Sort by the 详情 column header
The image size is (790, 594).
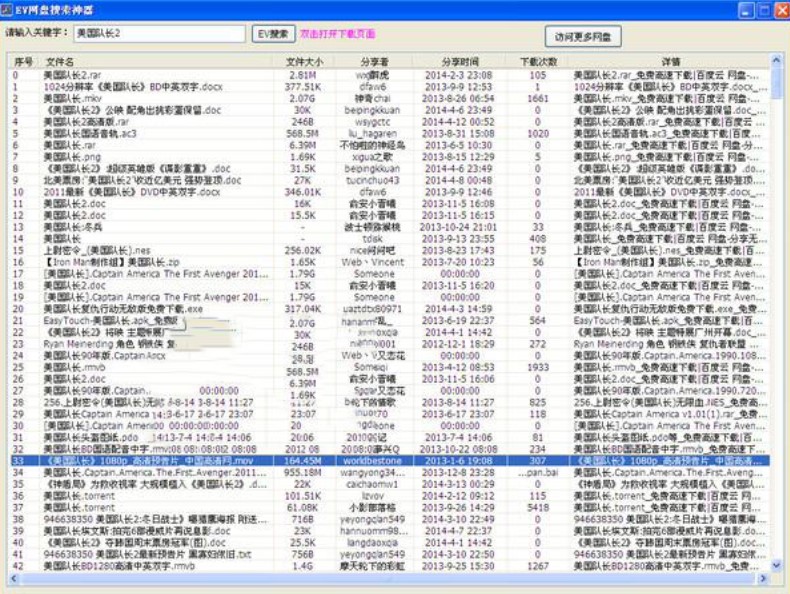coord(670,61)
